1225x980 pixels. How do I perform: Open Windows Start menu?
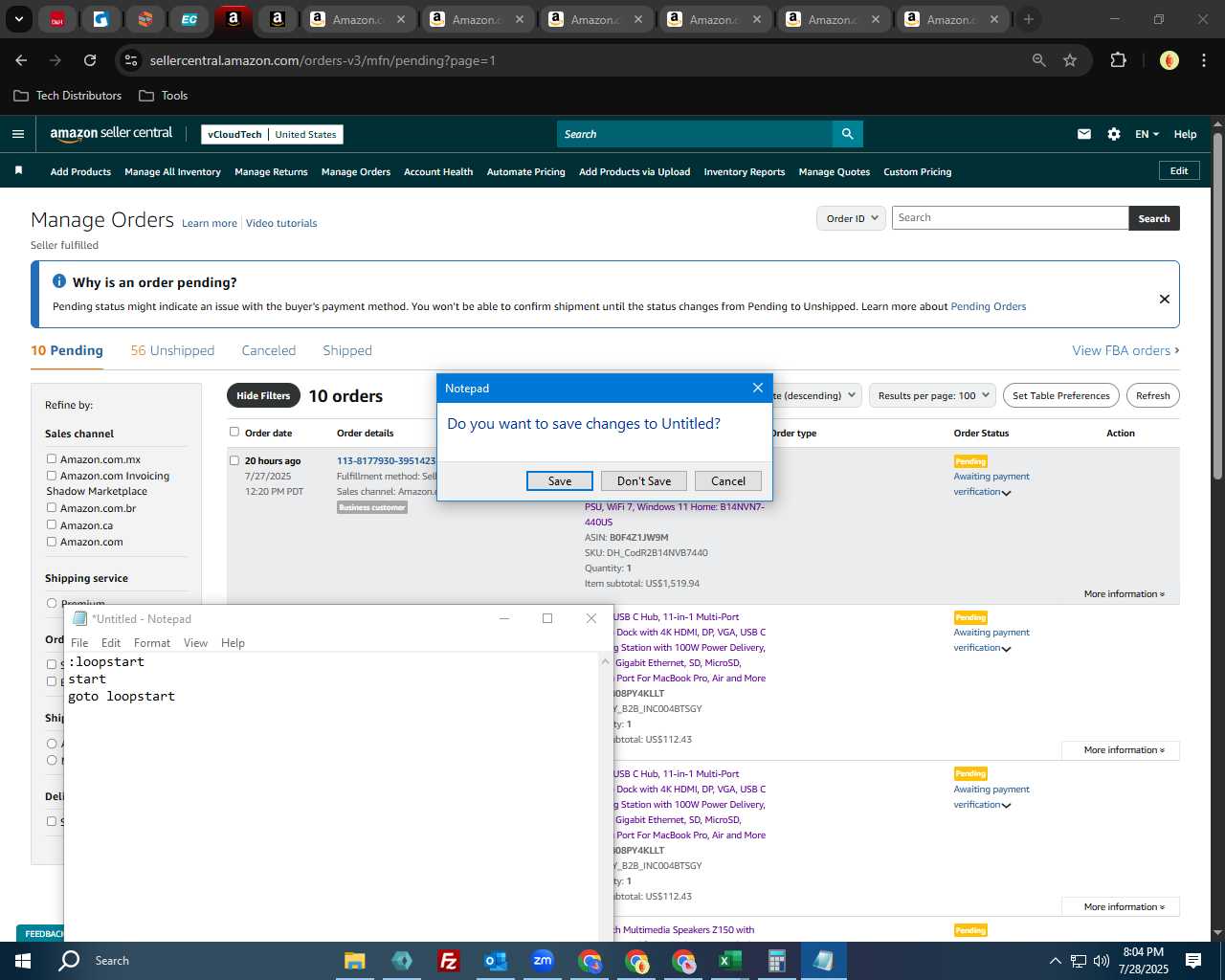point(23,961)
